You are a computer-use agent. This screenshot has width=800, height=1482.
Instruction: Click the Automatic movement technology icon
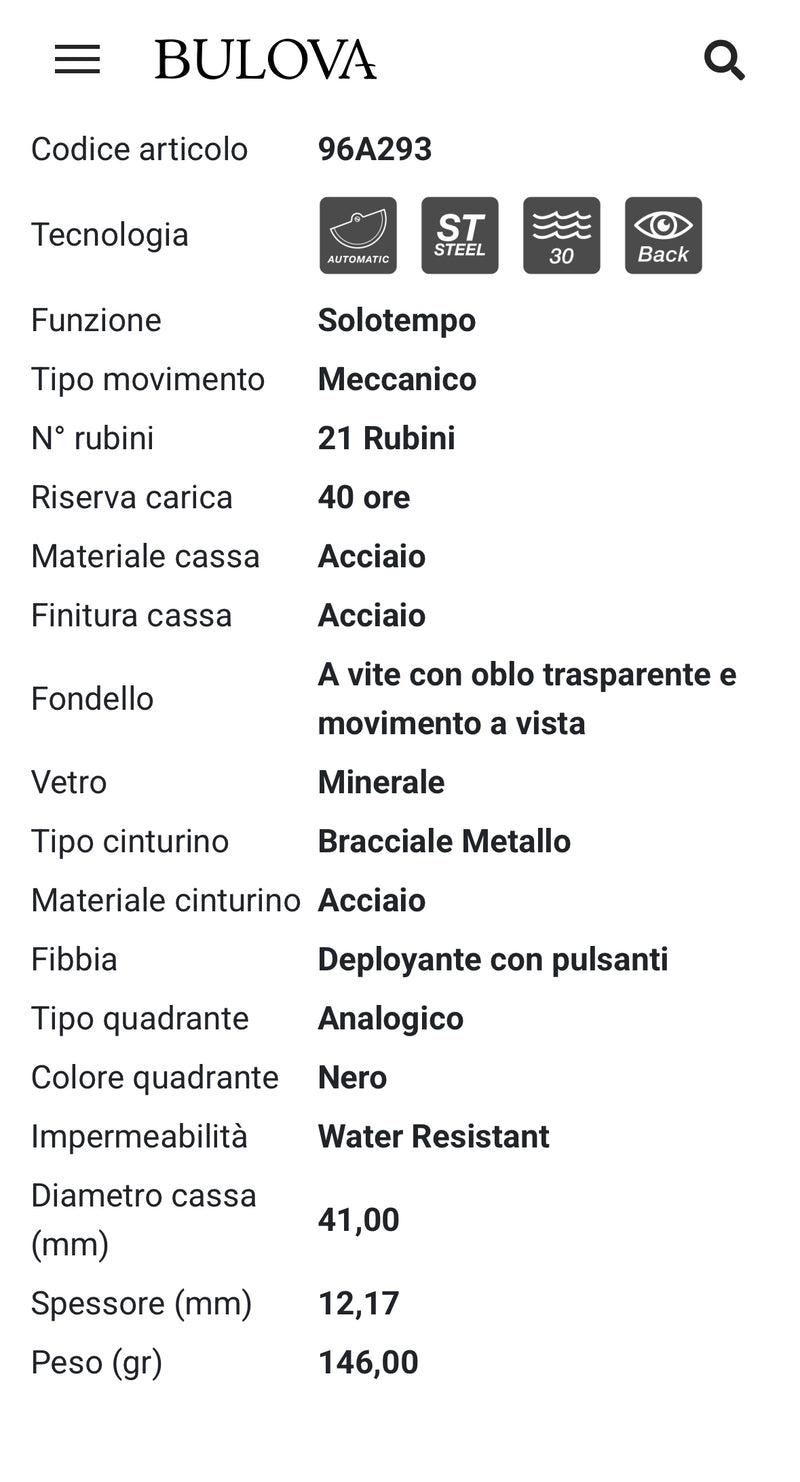tap(358, 235)
